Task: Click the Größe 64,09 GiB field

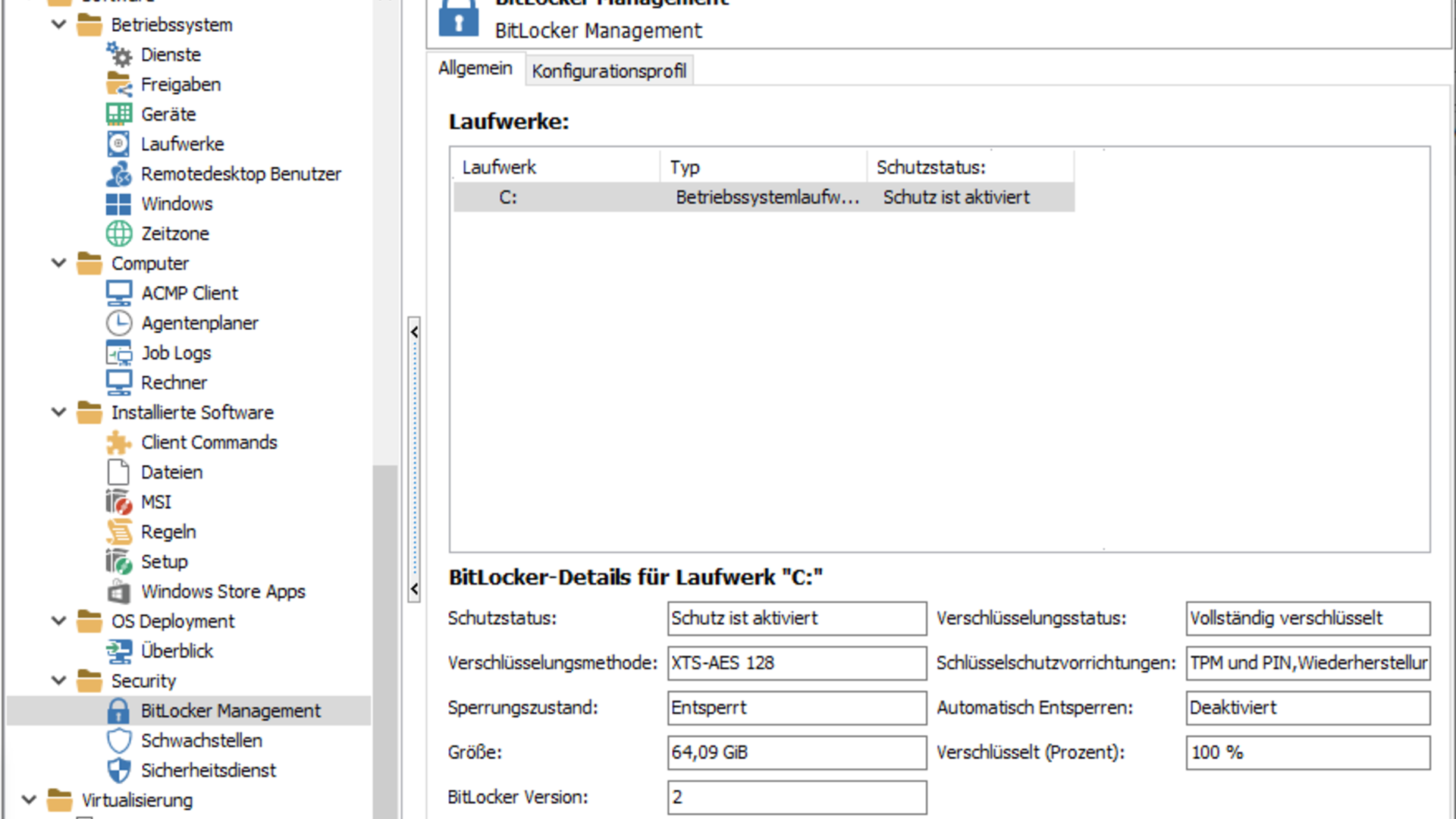Action: [797, 752]
